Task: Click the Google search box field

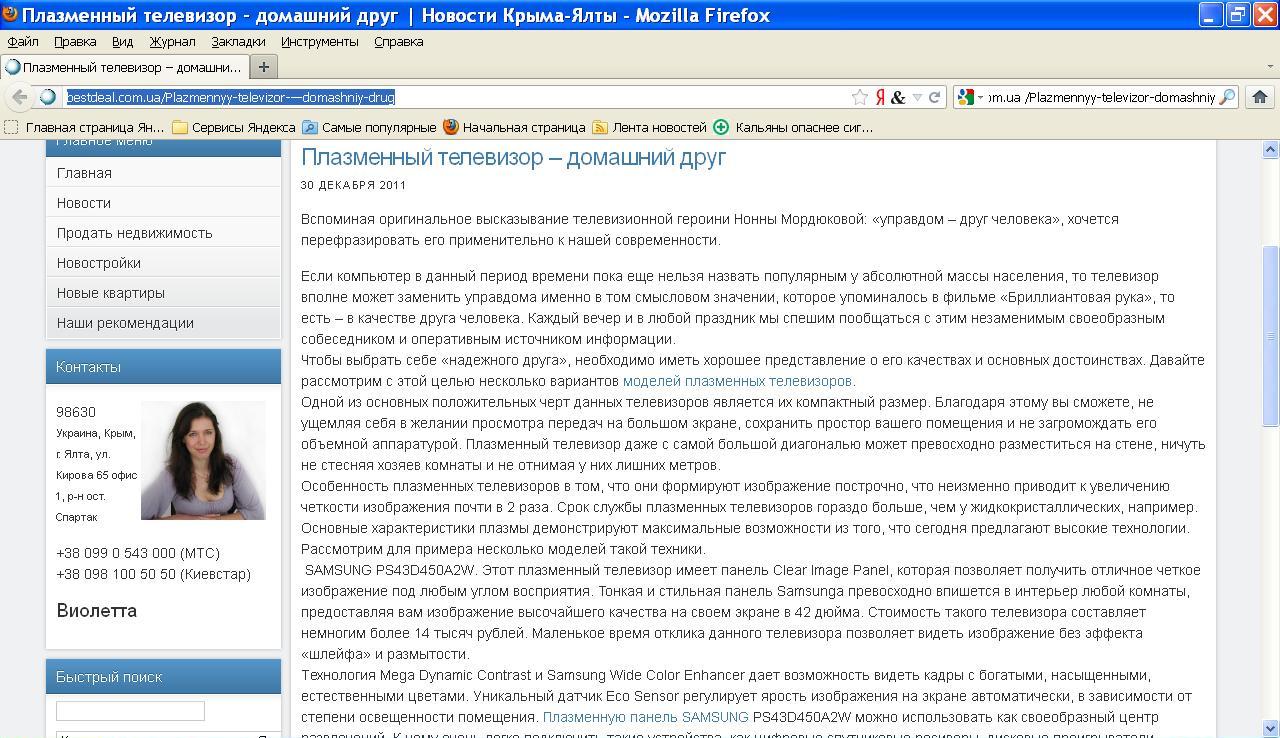Action: tap(1101, 97)
